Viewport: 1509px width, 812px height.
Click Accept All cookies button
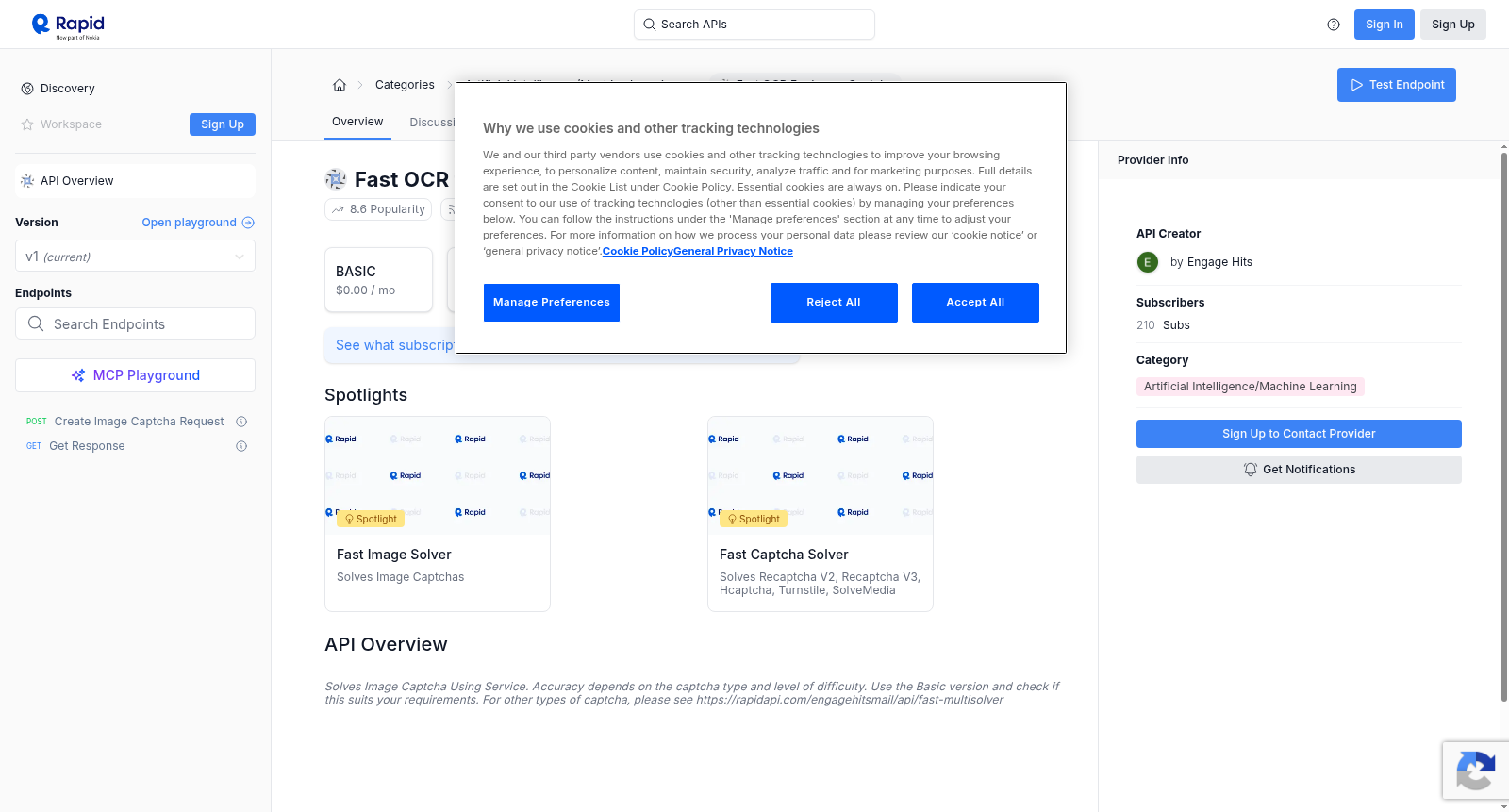975,303
